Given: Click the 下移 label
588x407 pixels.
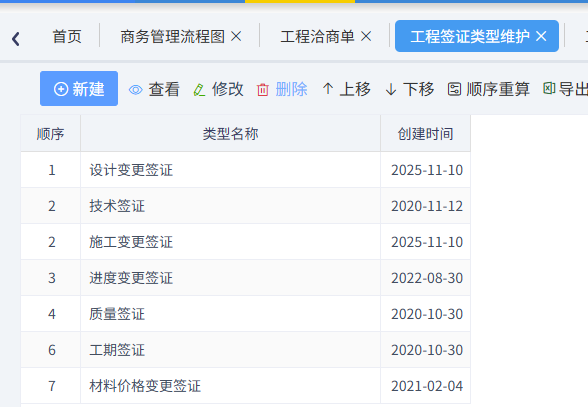Looking at the screenshot, I should point(418,89).
